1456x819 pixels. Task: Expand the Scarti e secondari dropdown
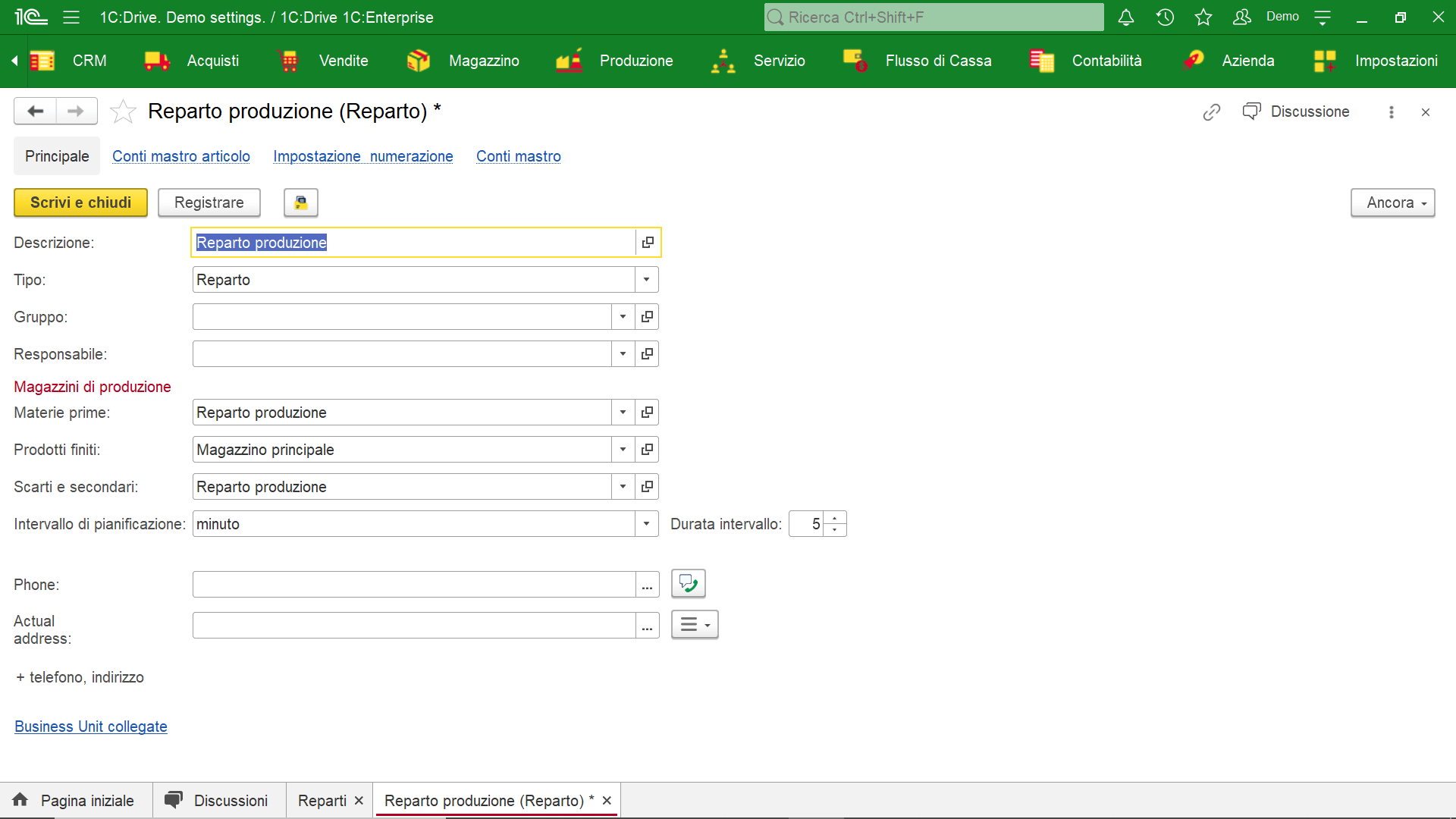click(x=623, y=487)
